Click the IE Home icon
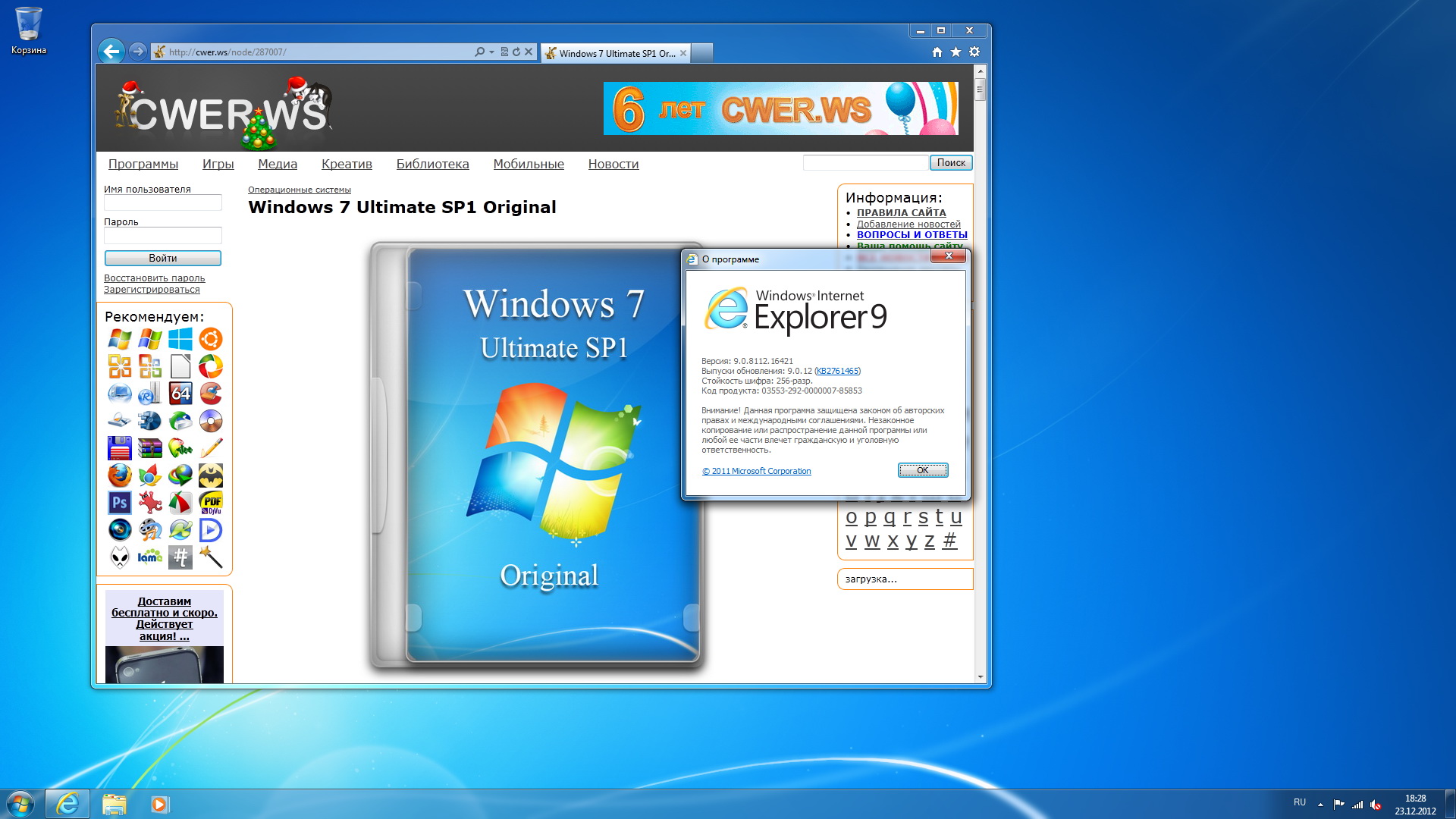This screenshot has width=1456, height=819. [937, 52]
